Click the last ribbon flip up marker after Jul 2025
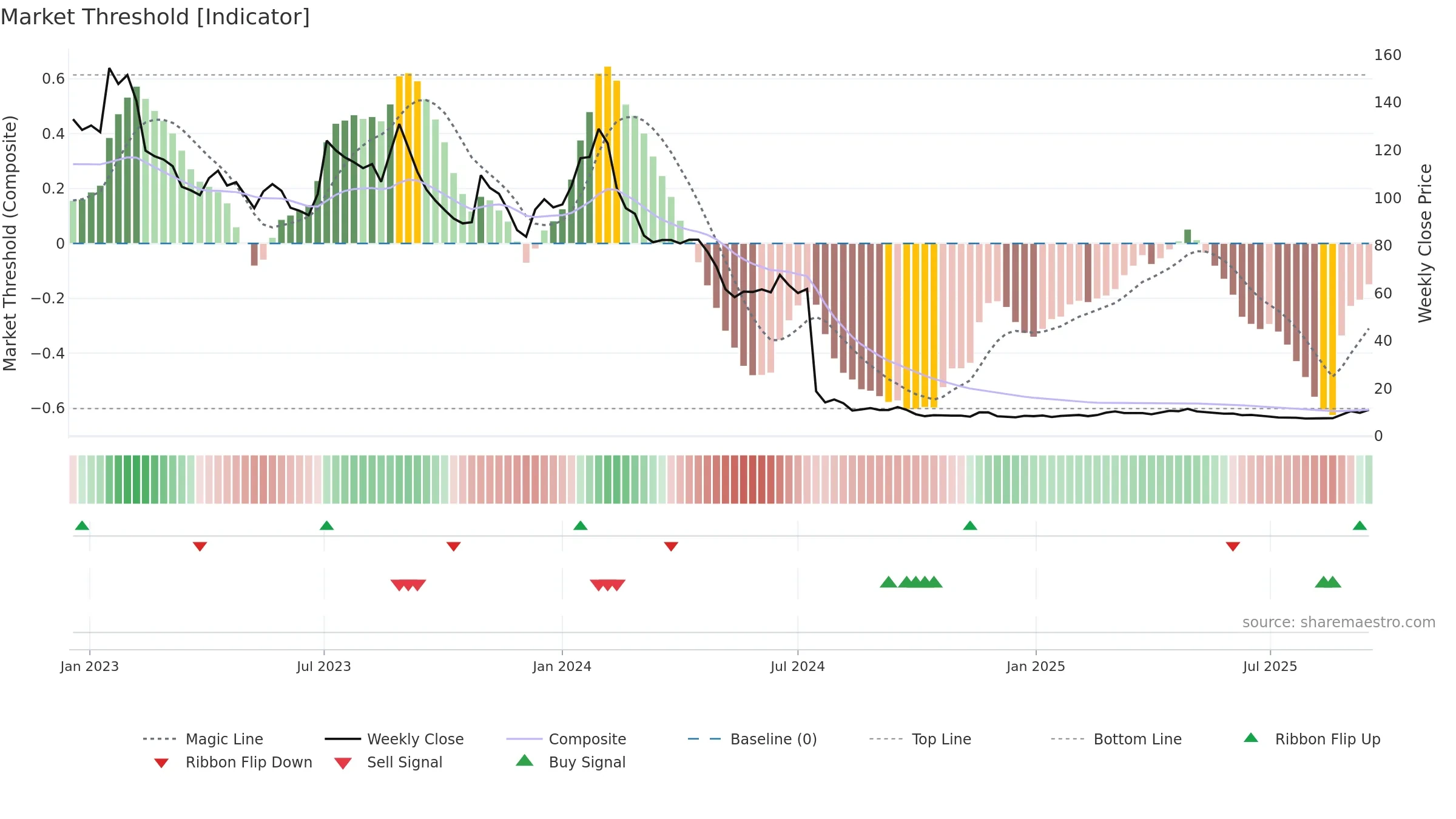The height and width of the screenshot is (819, 1456). pyautogui.click(x=1360, y=525)
